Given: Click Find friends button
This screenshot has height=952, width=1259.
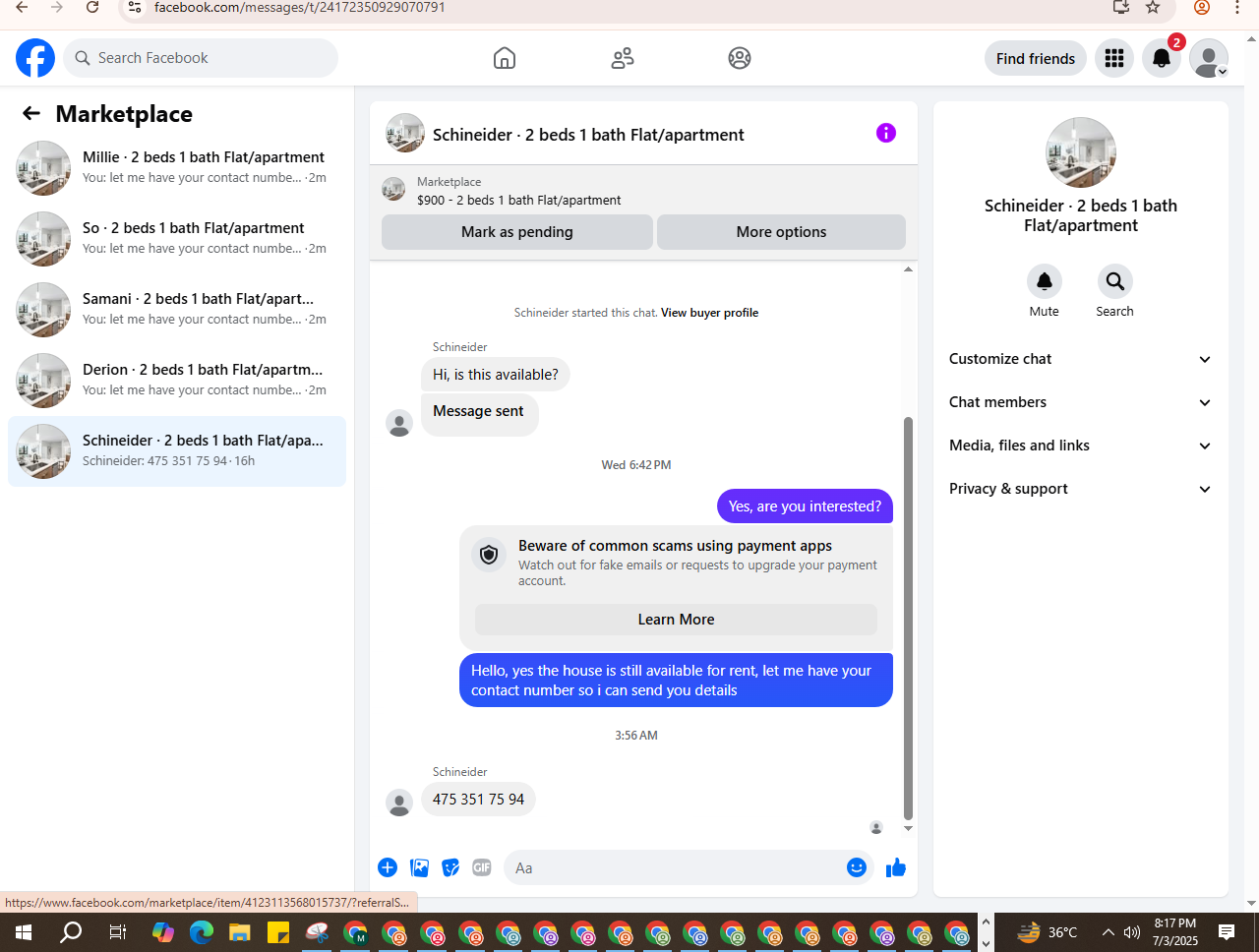Looking at the screenshot, I should [1036, 58].
